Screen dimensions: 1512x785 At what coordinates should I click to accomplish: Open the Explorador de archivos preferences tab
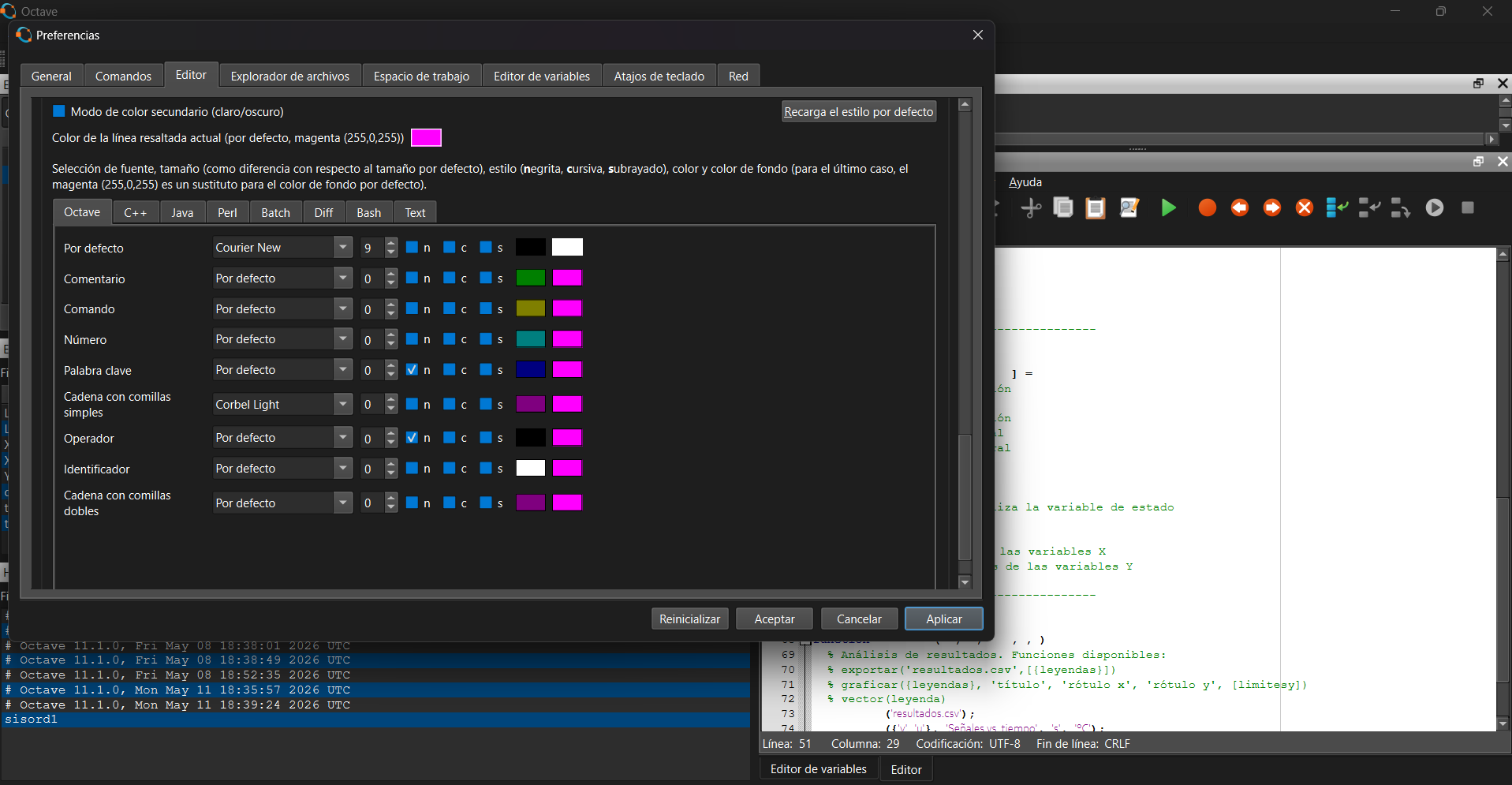click(x=290, y=76)
